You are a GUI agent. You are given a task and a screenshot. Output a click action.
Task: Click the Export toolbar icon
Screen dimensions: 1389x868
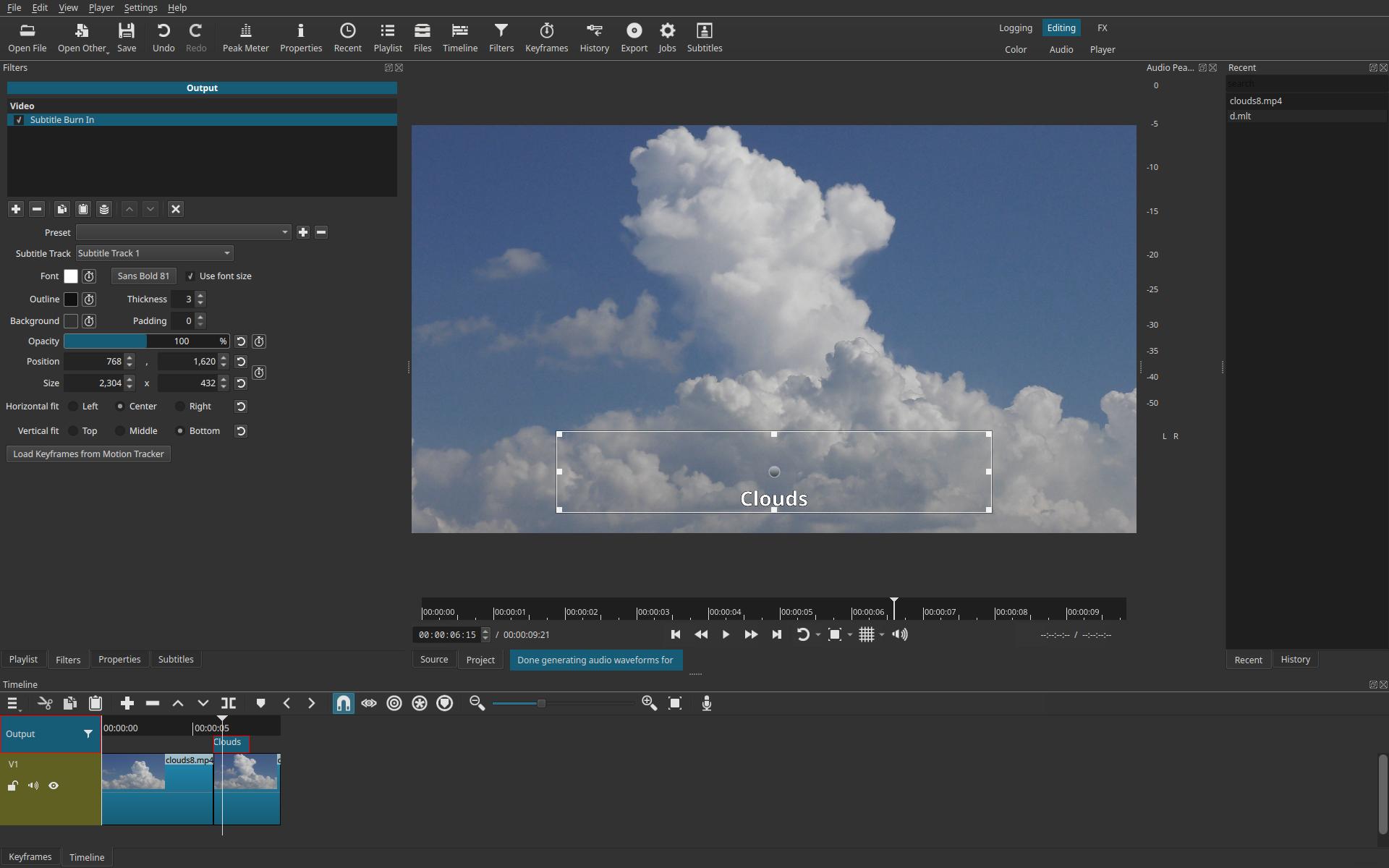pos(634,38)
